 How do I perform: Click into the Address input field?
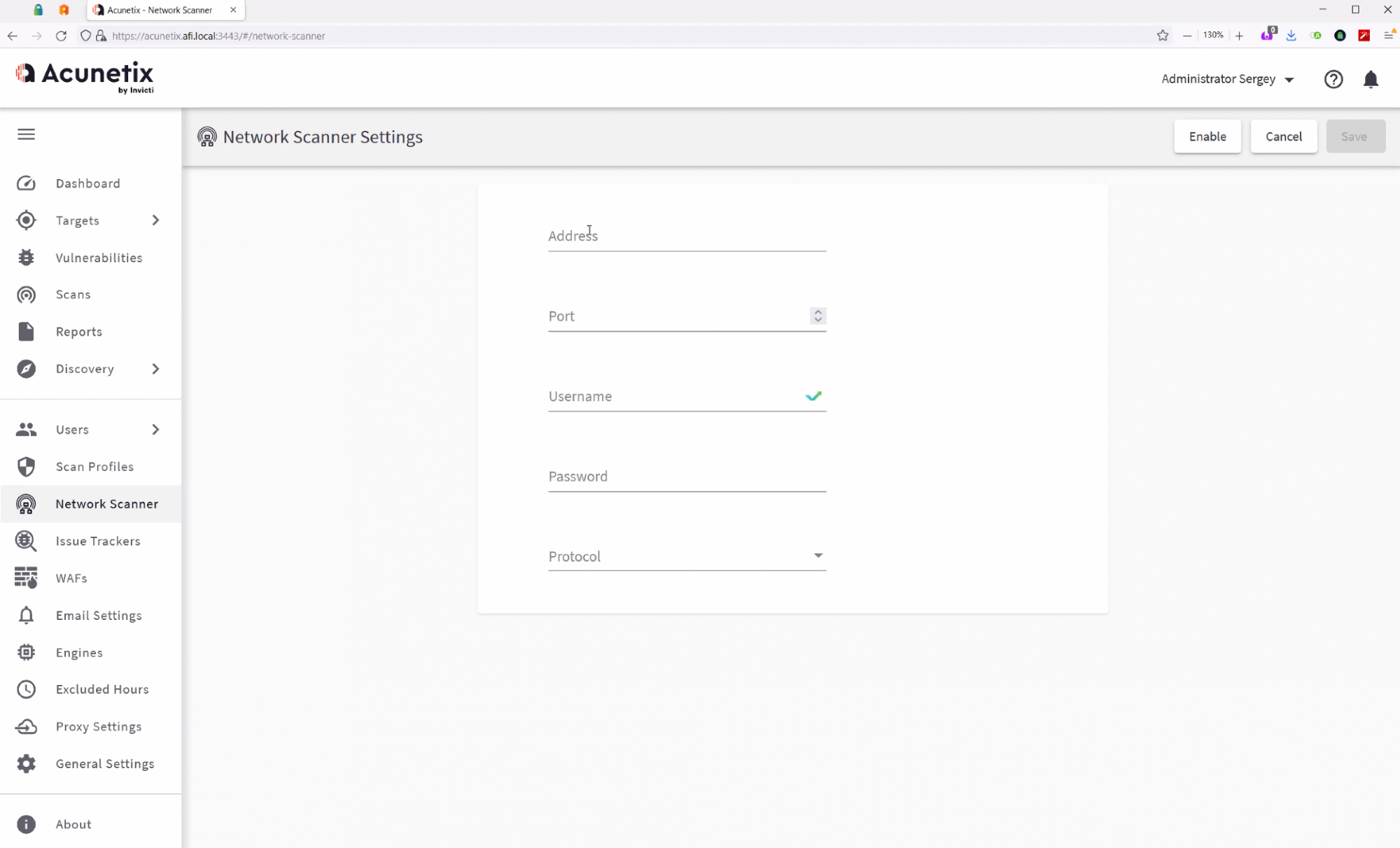[686, 236]
